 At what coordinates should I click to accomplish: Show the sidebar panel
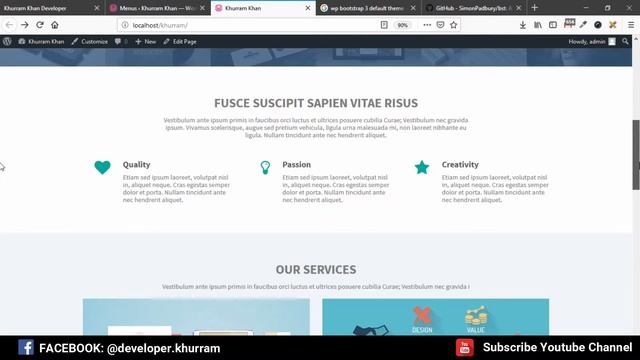pos(553,25)
